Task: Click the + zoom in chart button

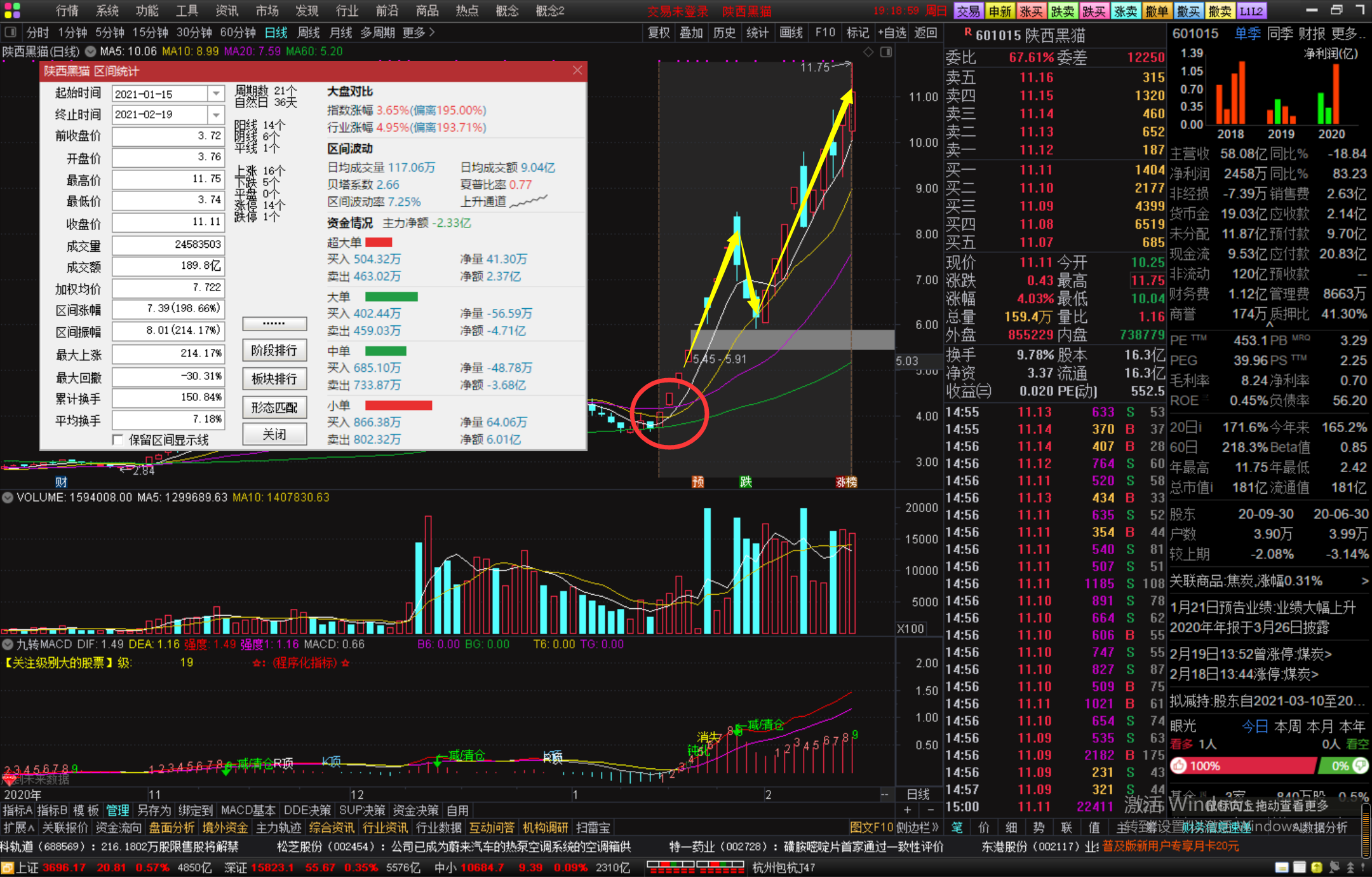Action: (907, 810)
